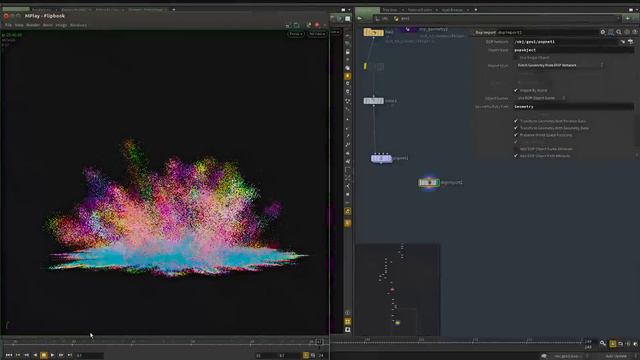Open the View menu in MPlay
640x360 pixels.
tap(19, 25)
